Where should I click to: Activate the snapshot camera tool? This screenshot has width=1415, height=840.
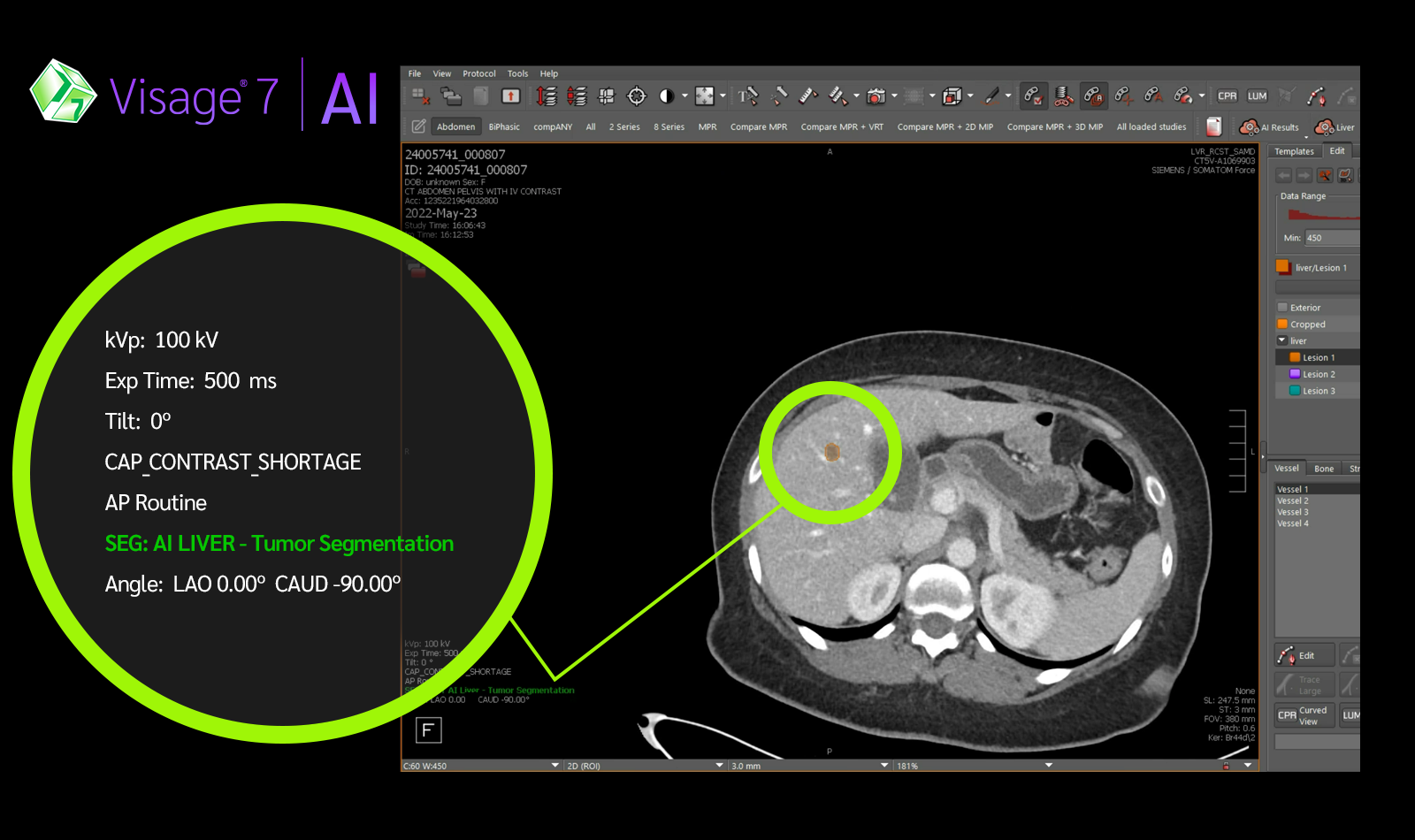pos(876,94)
